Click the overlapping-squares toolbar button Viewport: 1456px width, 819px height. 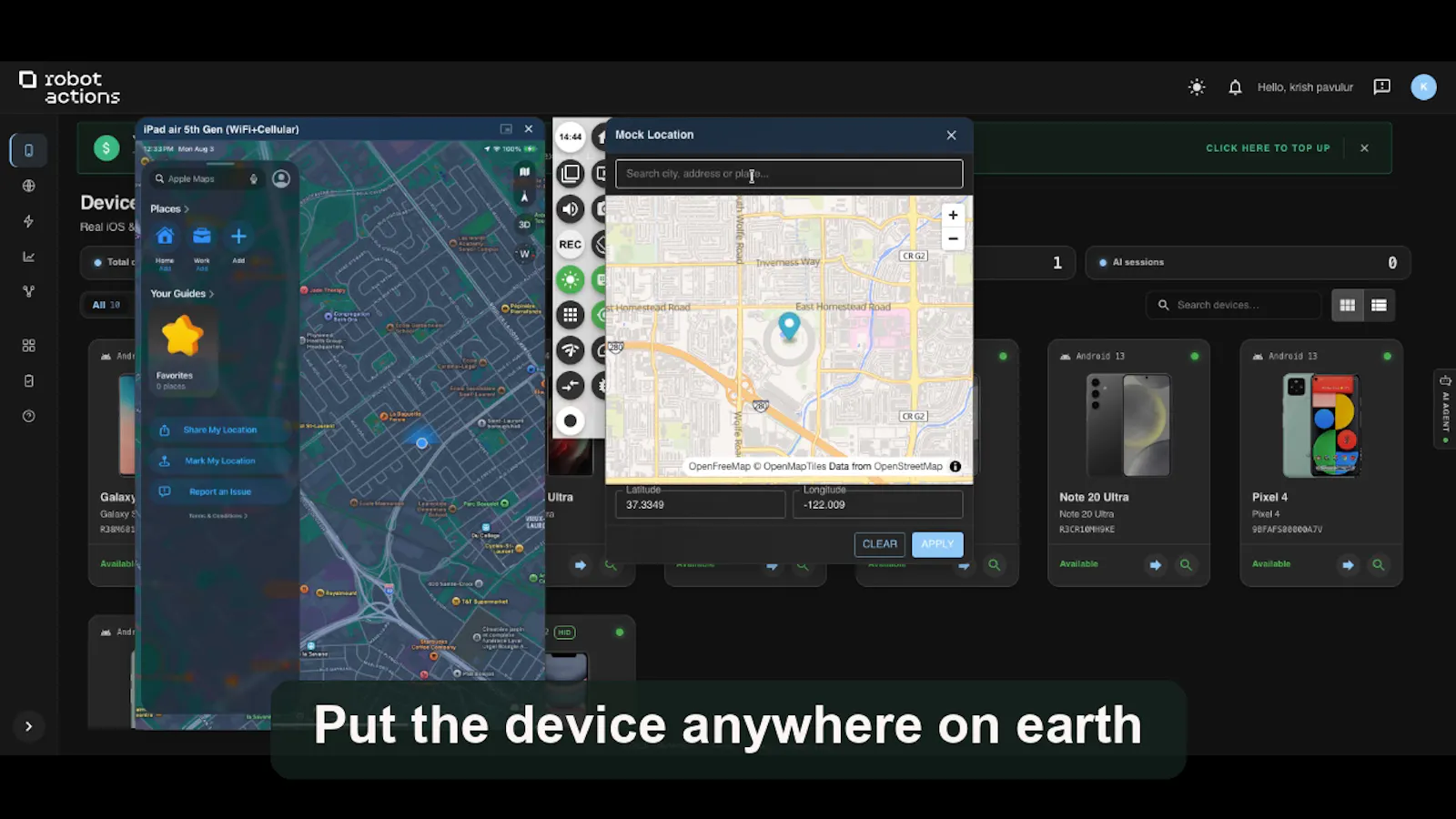(x=571, y=173)
